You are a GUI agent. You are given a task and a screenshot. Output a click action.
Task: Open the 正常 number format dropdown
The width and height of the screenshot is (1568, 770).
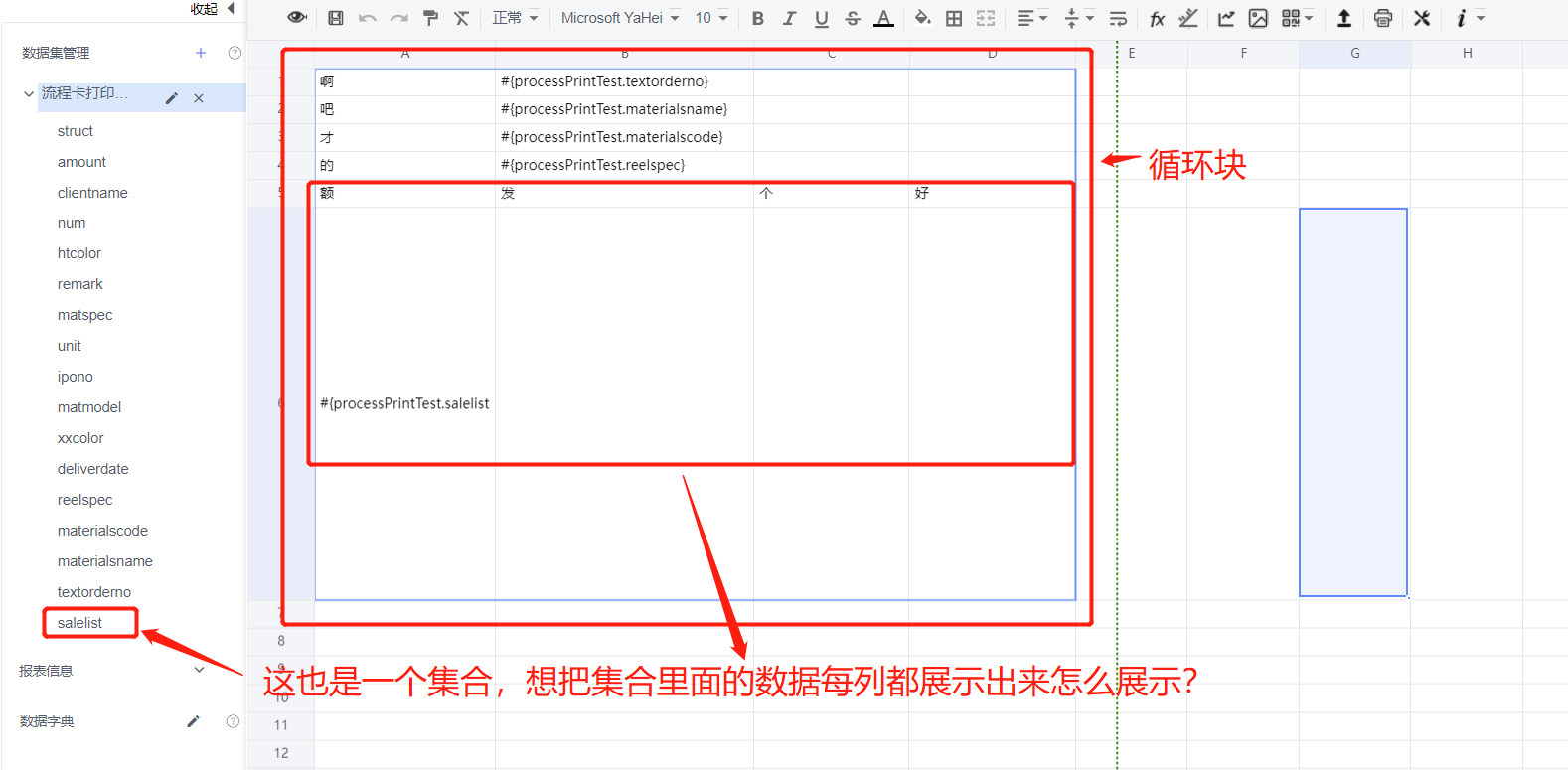click(x=515, y=18)
